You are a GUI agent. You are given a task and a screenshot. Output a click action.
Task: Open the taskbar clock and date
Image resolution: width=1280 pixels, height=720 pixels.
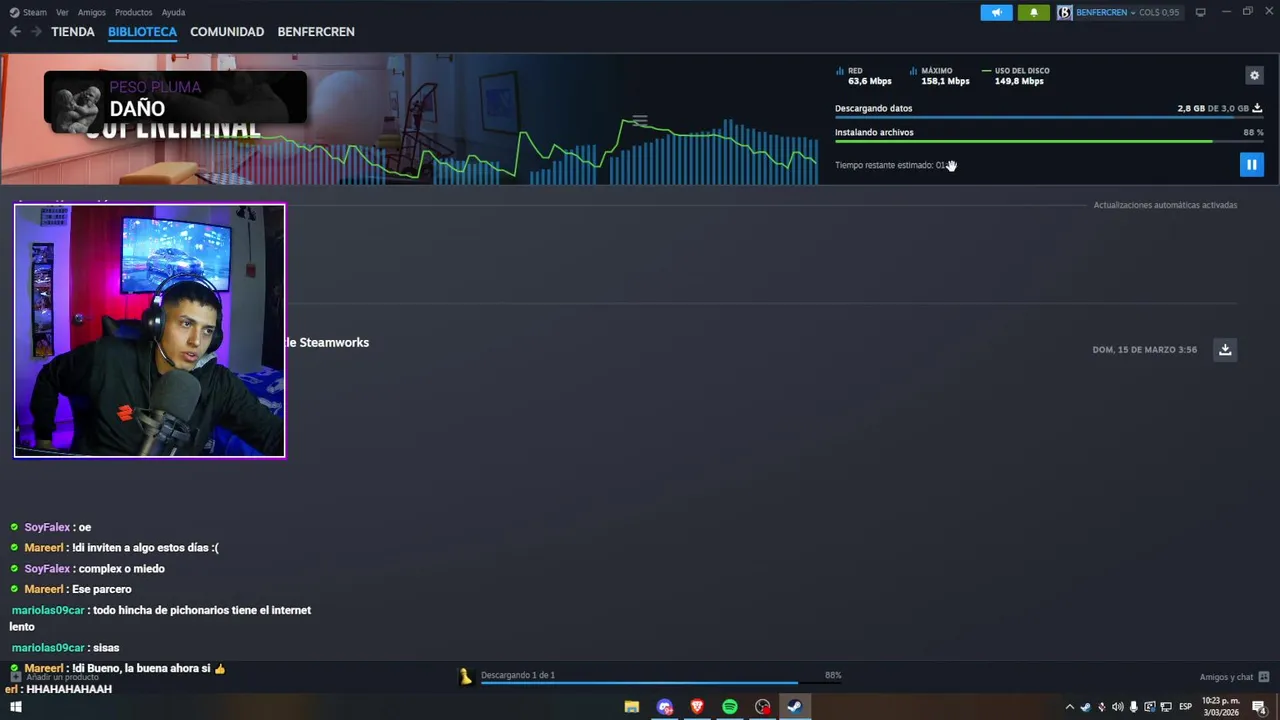1221,707
